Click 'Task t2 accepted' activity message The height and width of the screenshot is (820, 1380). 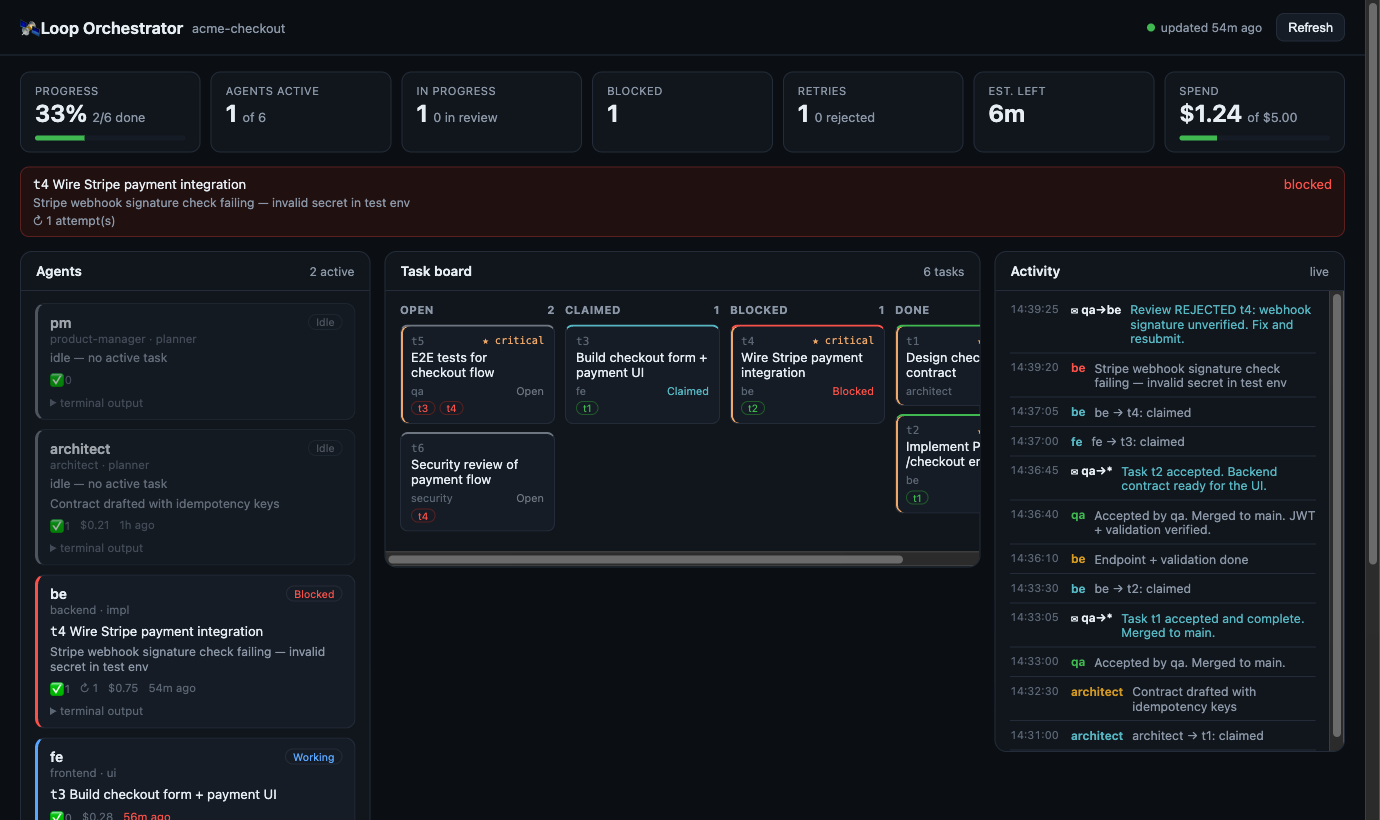point(1198,479)
